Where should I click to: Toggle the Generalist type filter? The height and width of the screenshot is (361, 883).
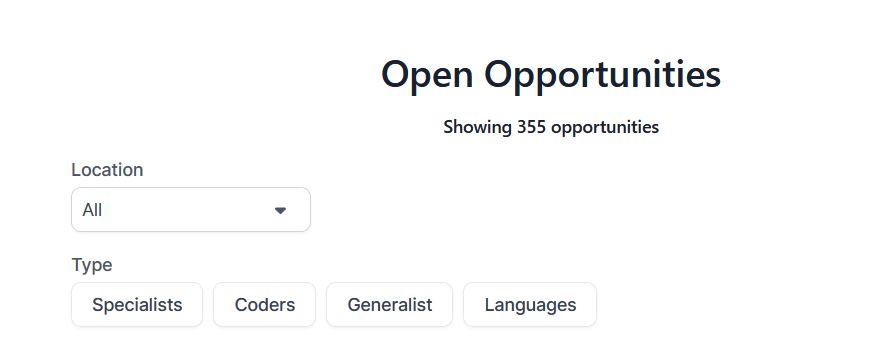[x=390, y=305]
